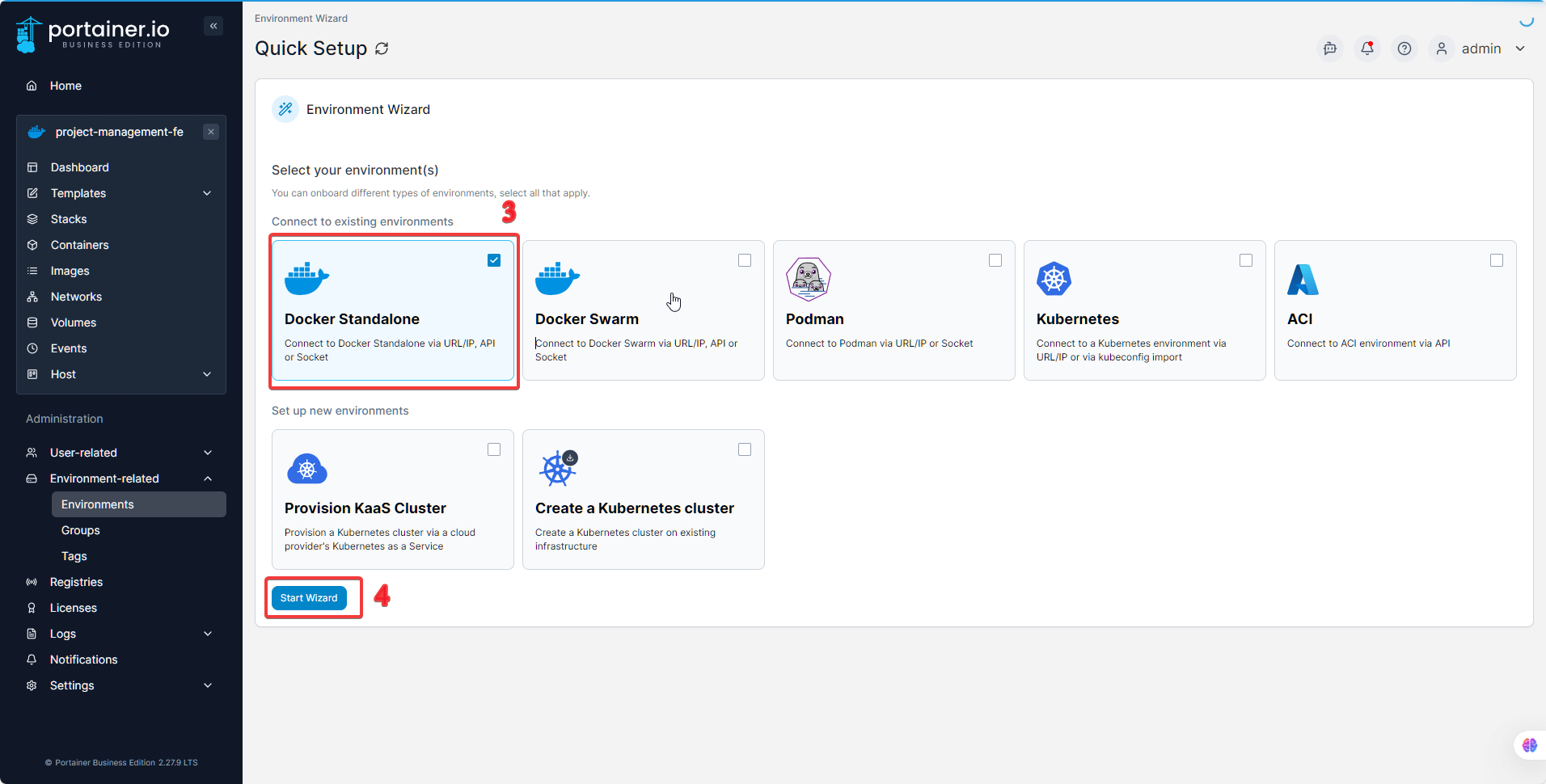Check the Provision KaaS Cluster checkbox

point(494,449)
